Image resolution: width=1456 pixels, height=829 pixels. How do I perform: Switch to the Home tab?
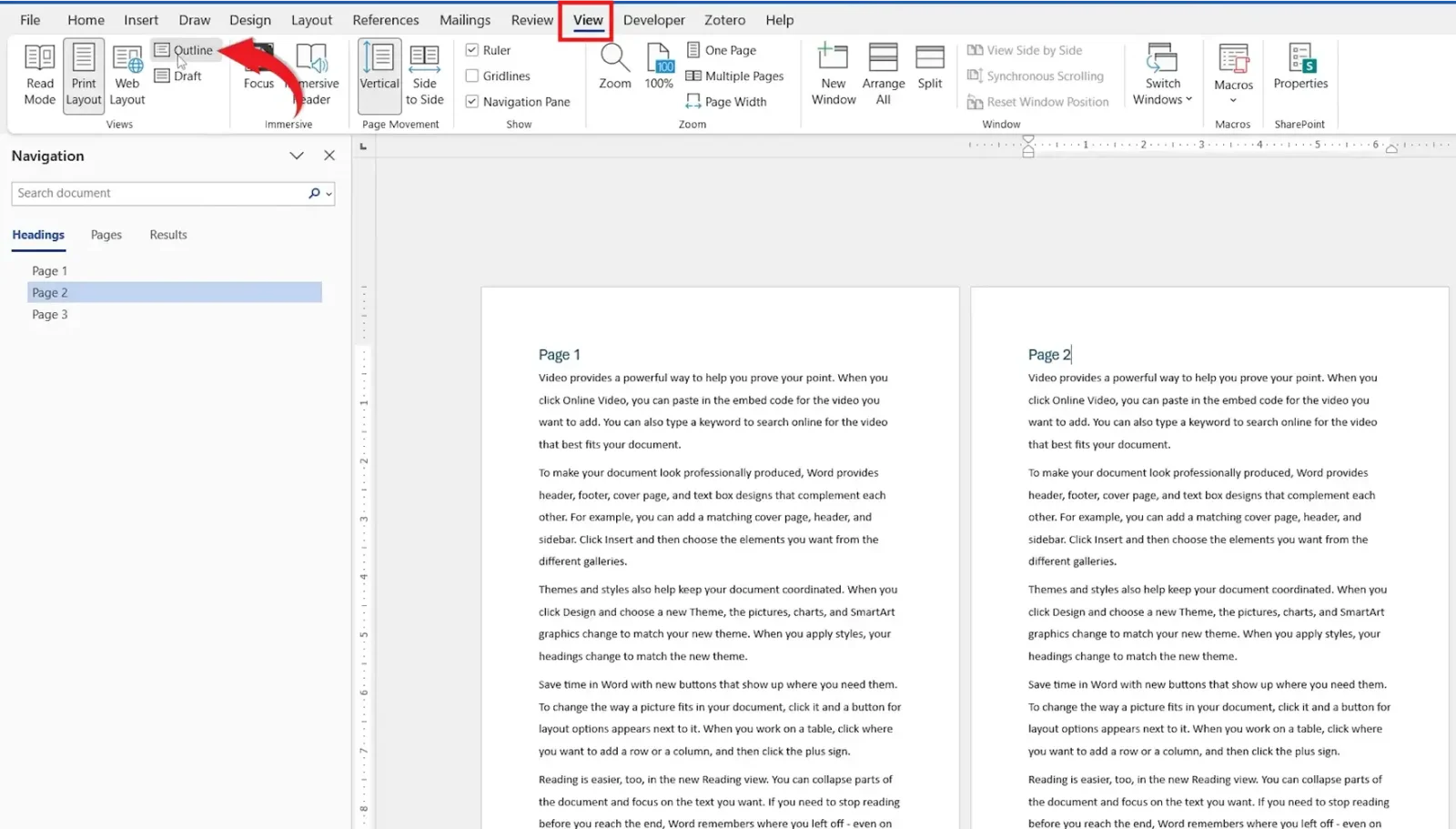click(86, 19)
